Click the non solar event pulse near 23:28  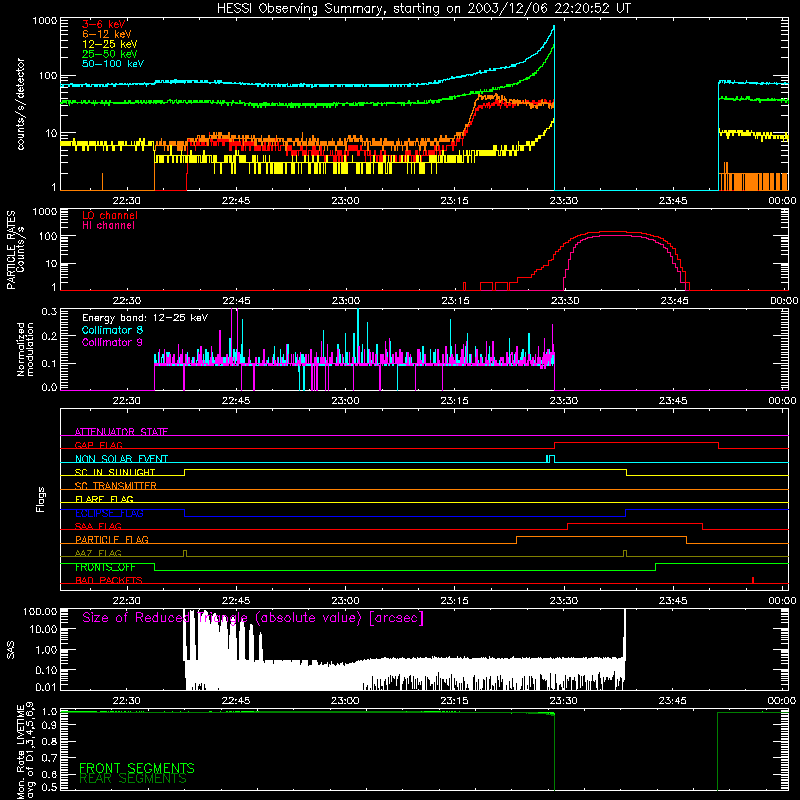tap(549, 458)
